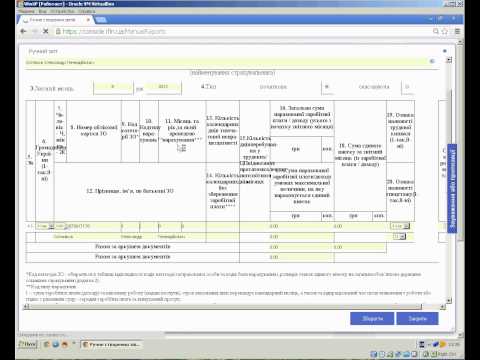
Task: Bookmark the page with the star icon
Action: tap(445, 31)
